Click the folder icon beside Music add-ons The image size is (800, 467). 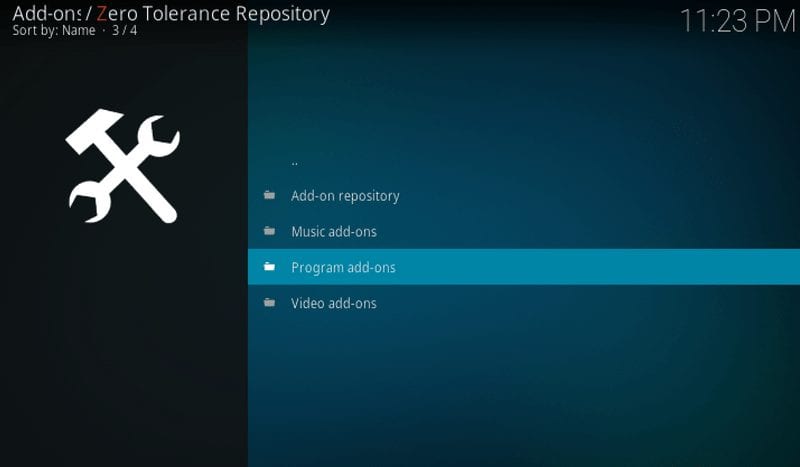(x=269, y=231)
